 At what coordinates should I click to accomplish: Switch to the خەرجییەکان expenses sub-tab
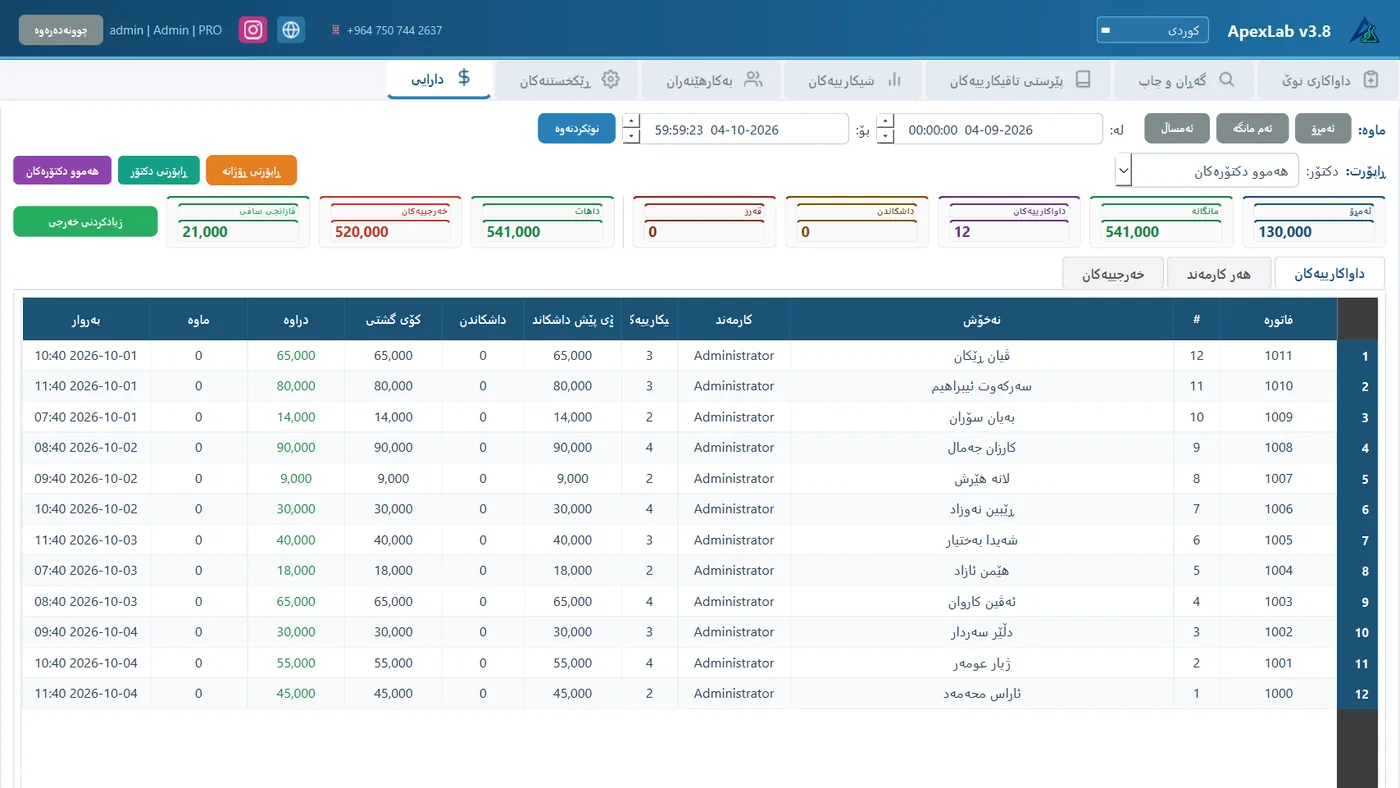pyautogui.click(x=1113, y=273)
